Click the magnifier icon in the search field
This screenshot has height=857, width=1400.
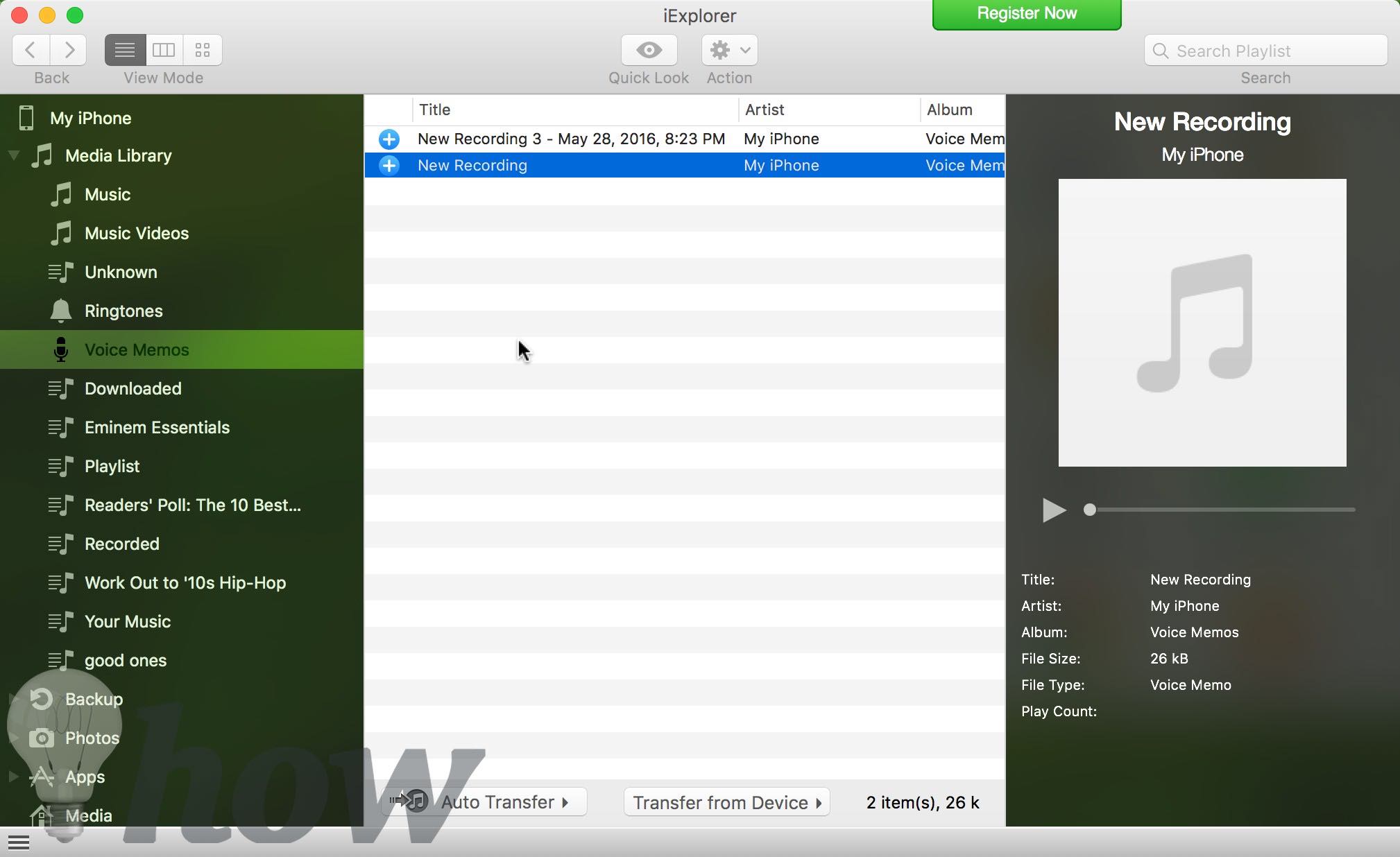click(x=1160, y=51)
